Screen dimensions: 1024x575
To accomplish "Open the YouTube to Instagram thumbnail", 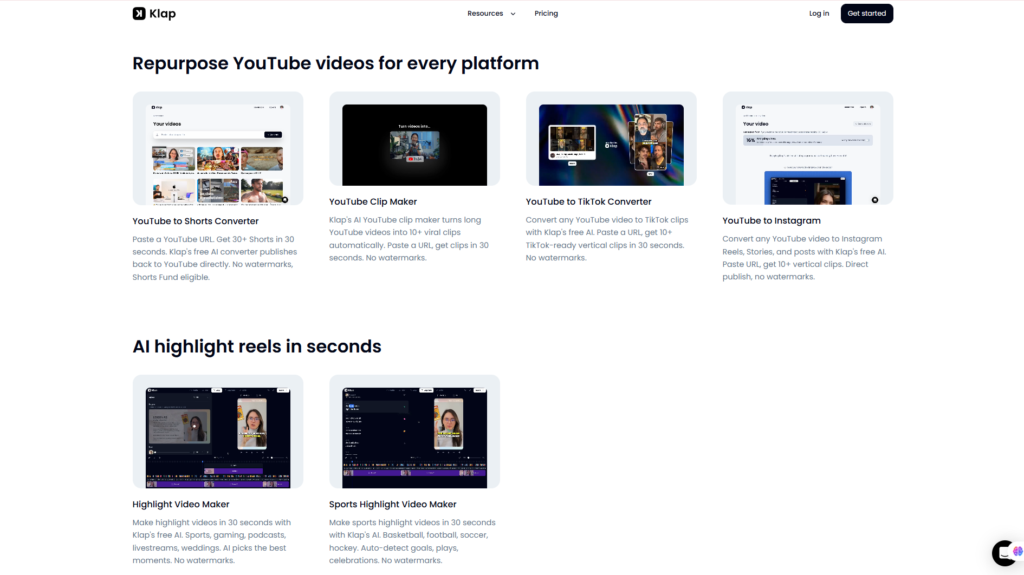I will (x=807, y=148).
